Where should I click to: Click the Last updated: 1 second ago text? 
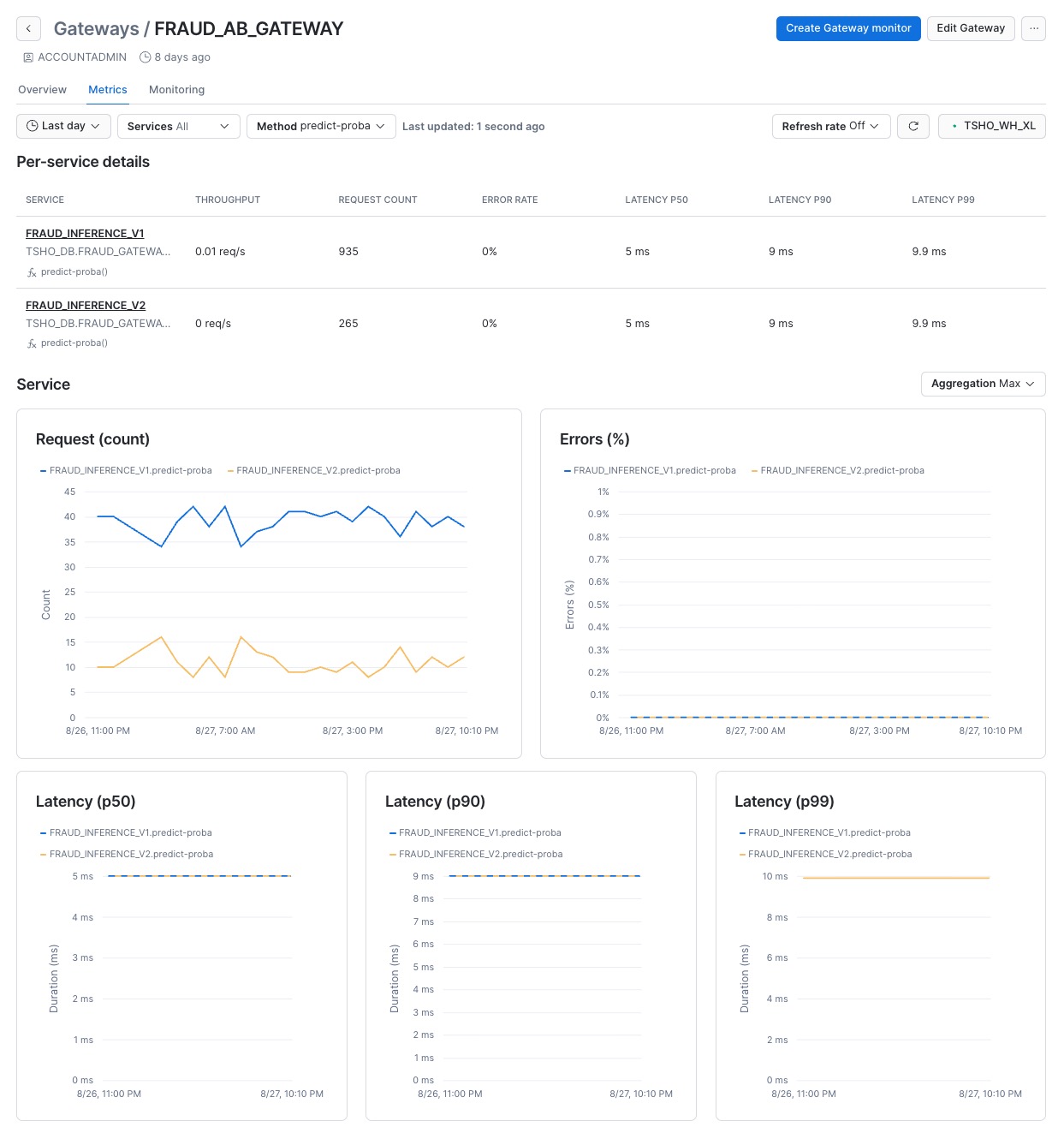(473, 127)
